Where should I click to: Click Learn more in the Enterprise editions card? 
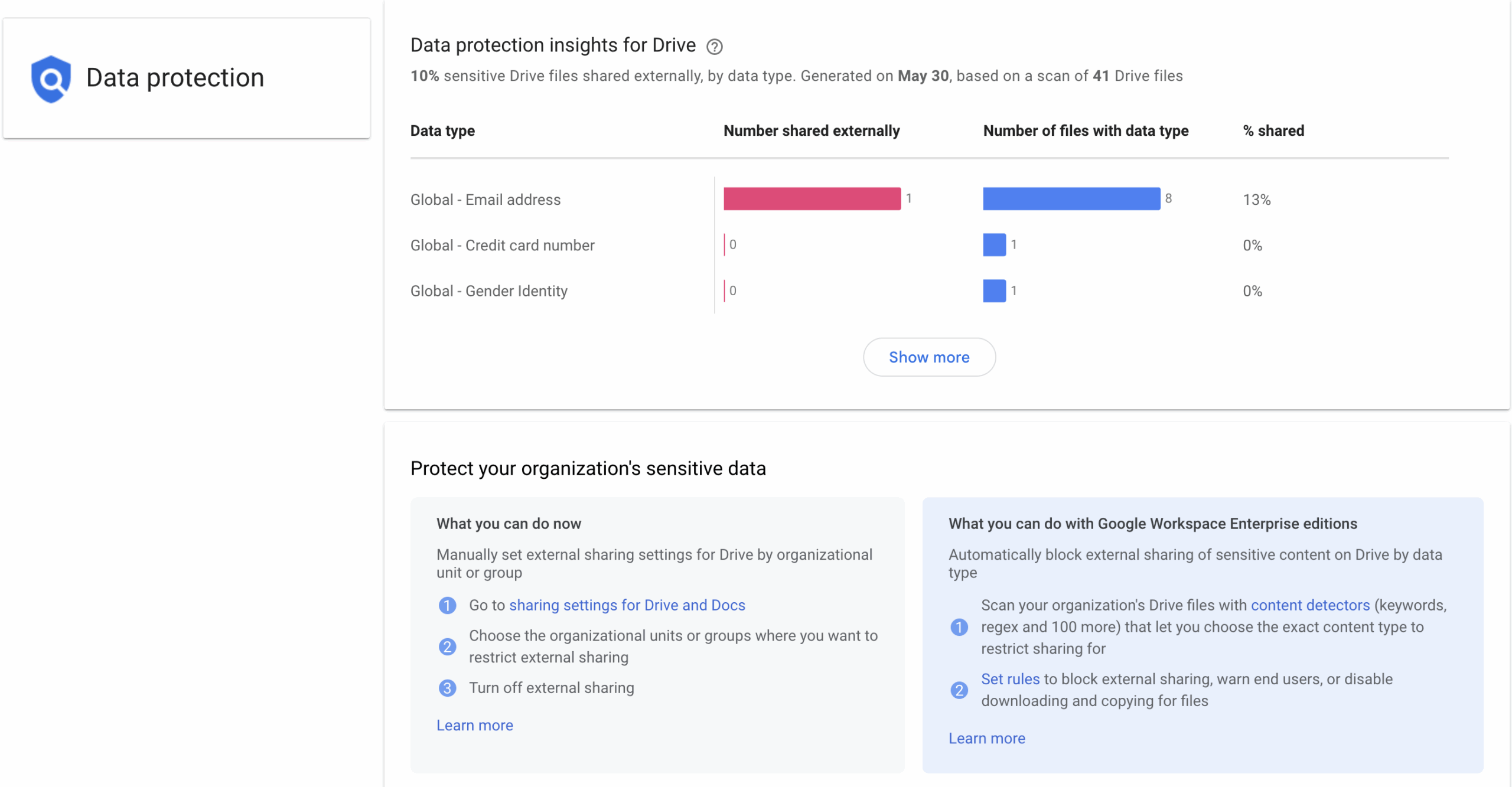coord(987,738)
